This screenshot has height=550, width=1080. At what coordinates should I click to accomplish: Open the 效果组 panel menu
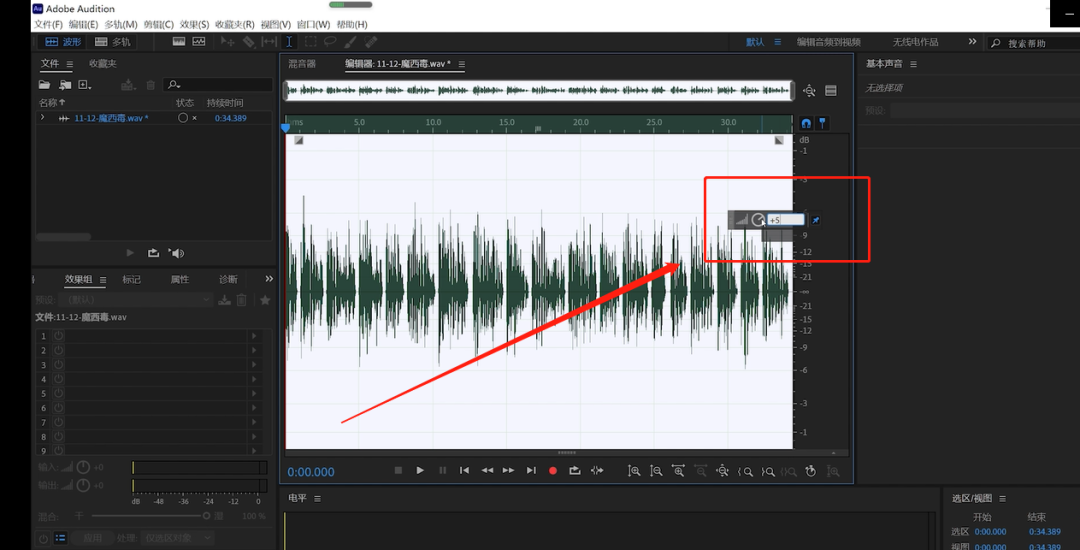point(103,279)
